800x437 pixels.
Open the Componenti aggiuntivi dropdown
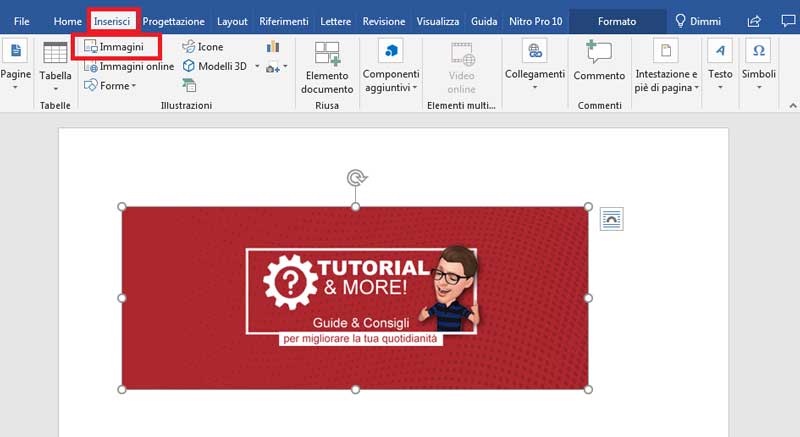(391, 66)
